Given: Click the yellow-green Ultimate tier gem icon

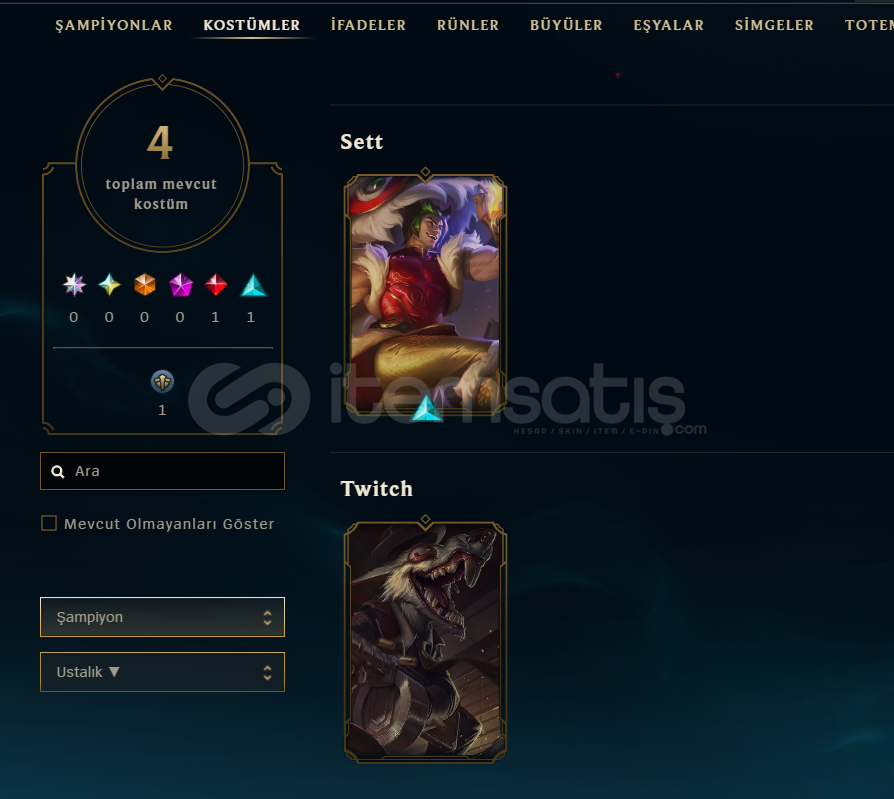Looking at the screenshot, I should tap(109, 284).
